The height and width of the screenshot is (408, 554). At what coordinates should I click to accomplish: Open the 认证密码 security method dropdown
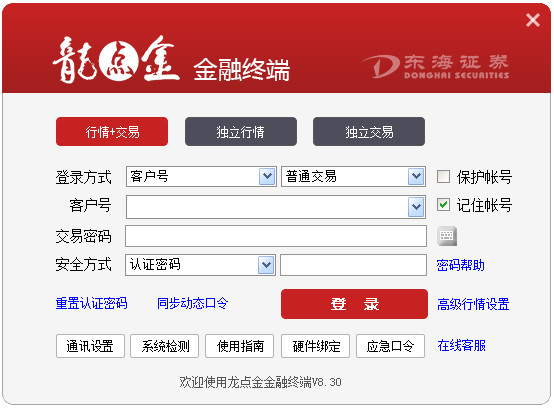tap(266, 265)
